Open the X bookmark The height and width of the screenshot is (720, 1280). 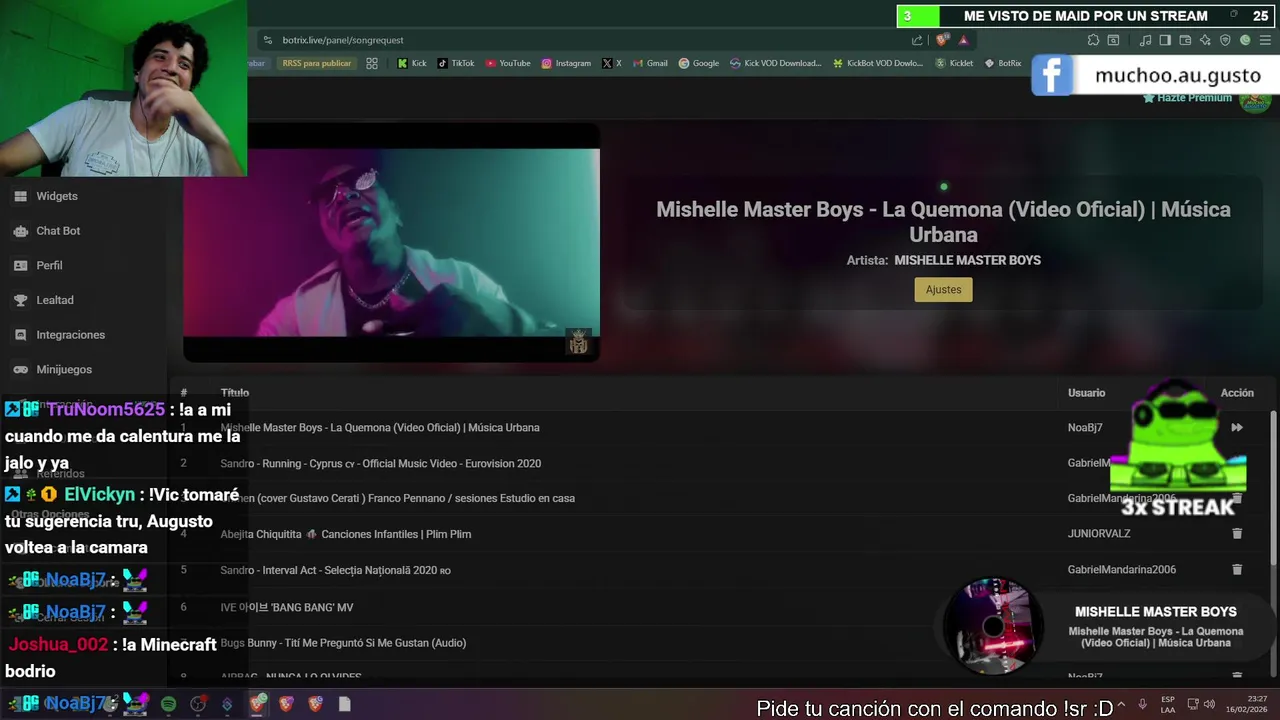tap(612, 63)
